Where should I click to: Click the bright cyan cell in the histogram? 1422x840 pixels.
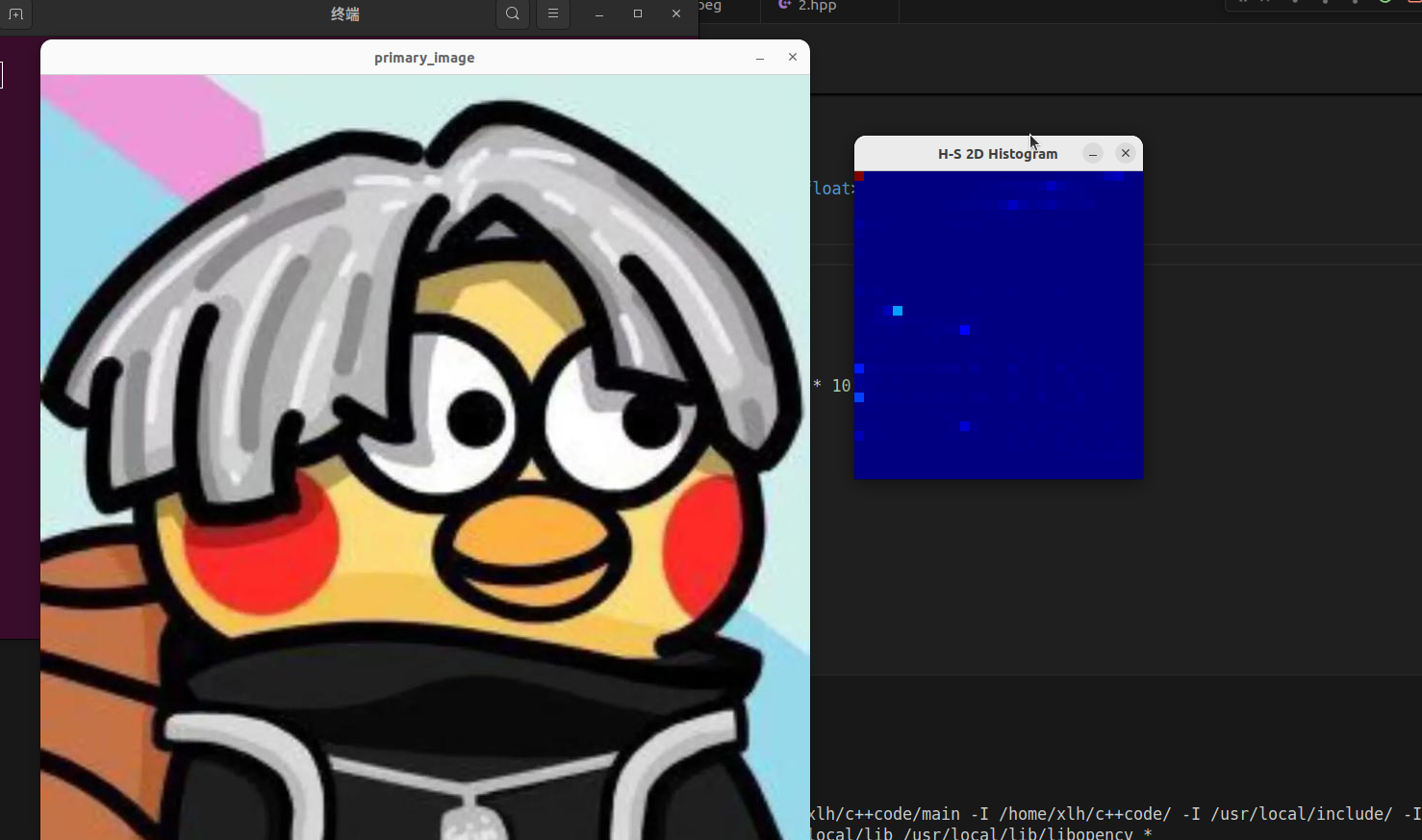(x=898, y=311)
